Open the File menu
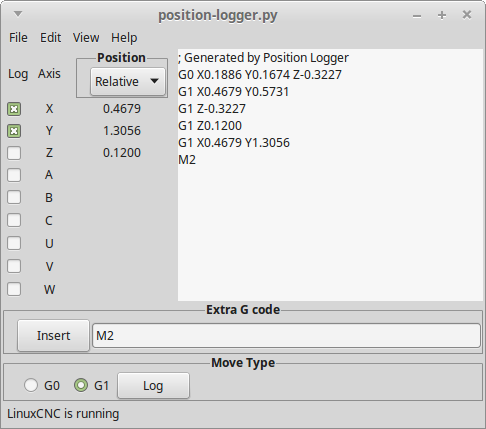 point(18,38)
